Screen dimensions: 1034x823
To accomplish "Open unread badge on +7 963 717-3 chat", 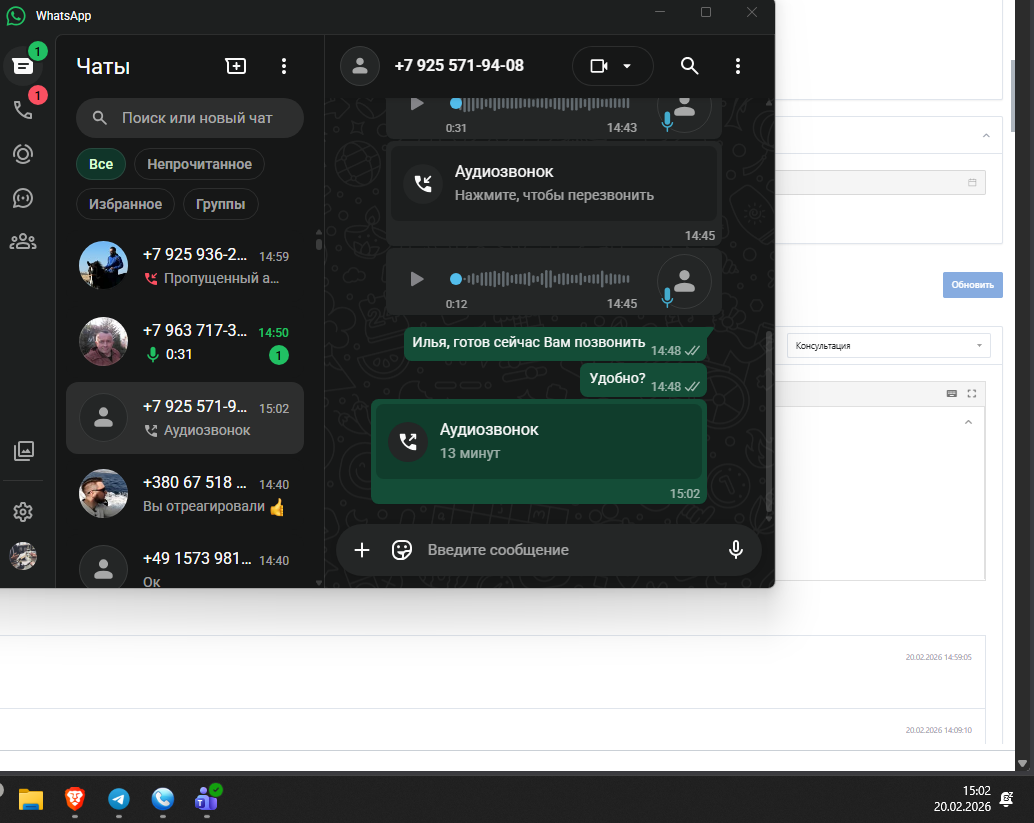I will point(279,355).
